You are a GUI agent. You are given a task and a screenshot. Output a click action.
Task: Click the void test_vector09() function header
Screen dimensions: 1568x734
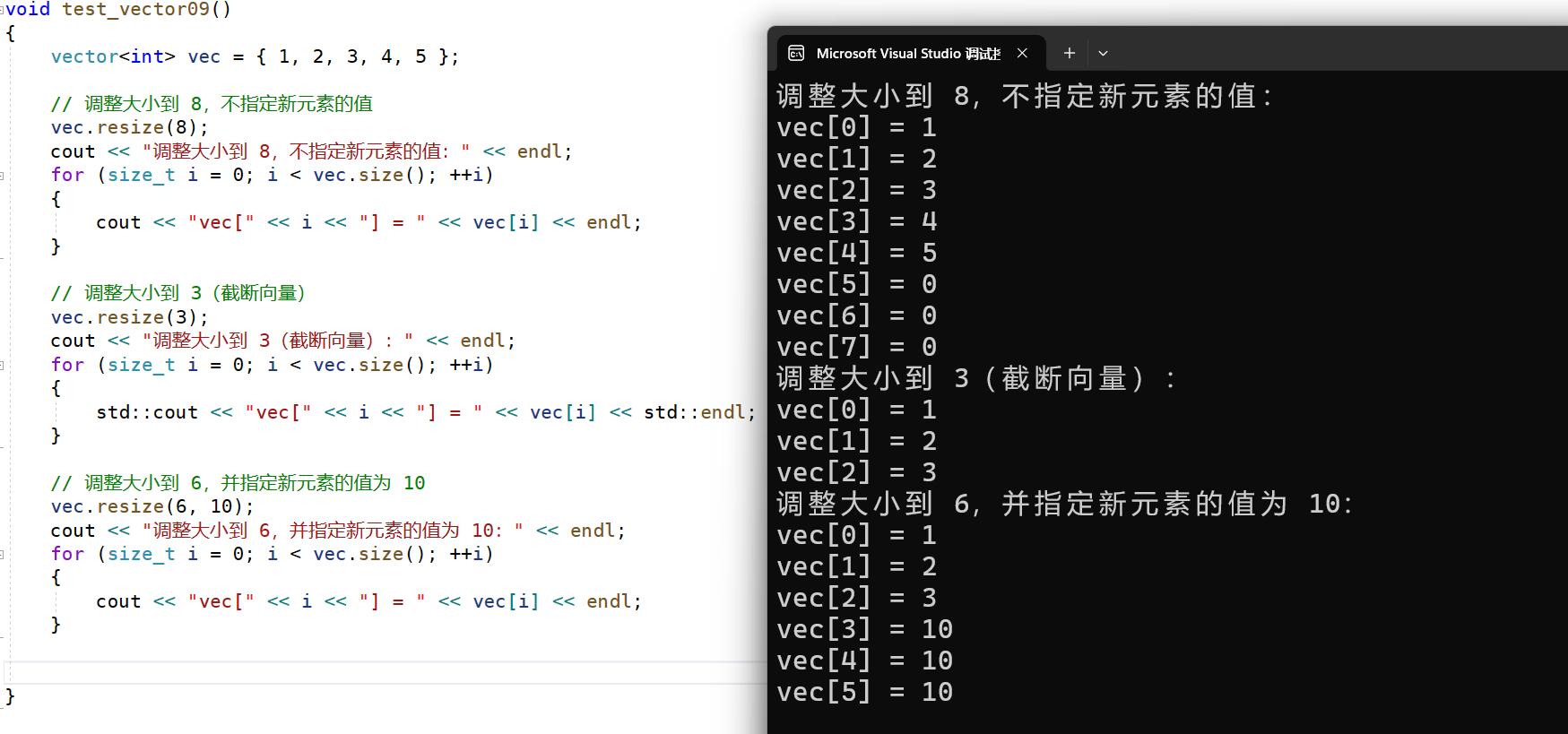[118, 10]
